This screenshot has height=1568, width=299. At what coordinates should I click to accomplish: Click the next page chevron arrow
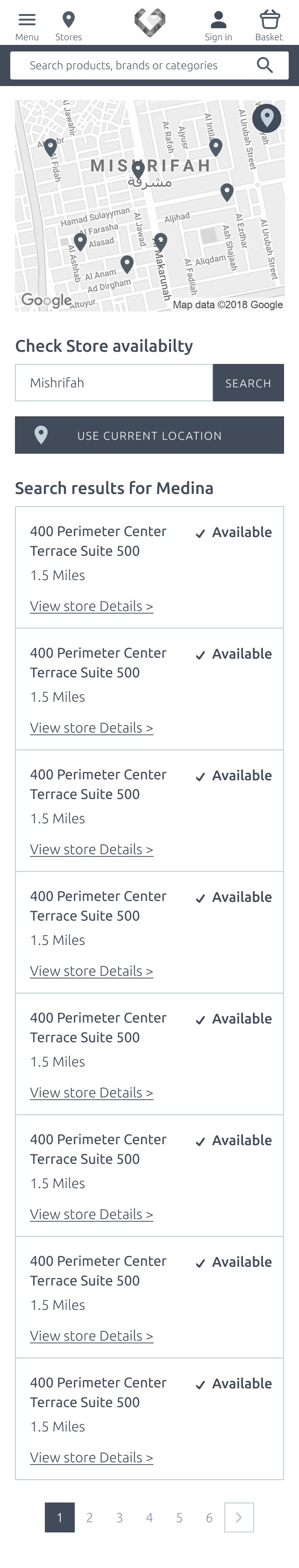[239, 1517]
